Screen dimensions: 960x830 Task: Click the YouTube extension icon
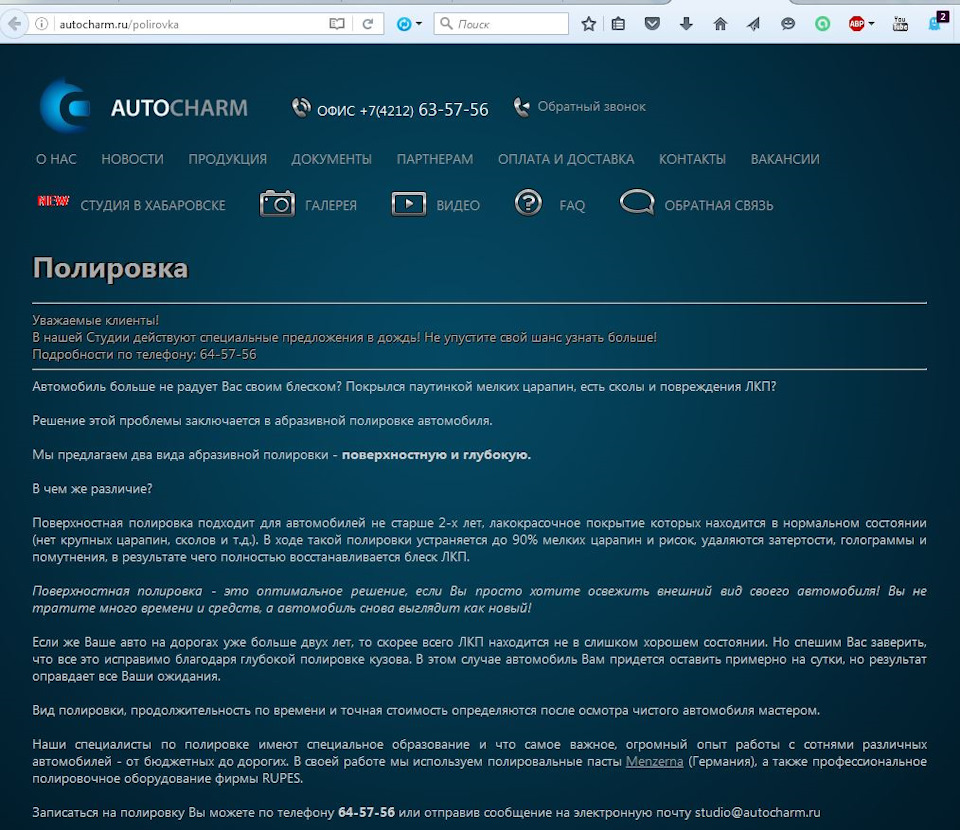[x=900, y=24]
